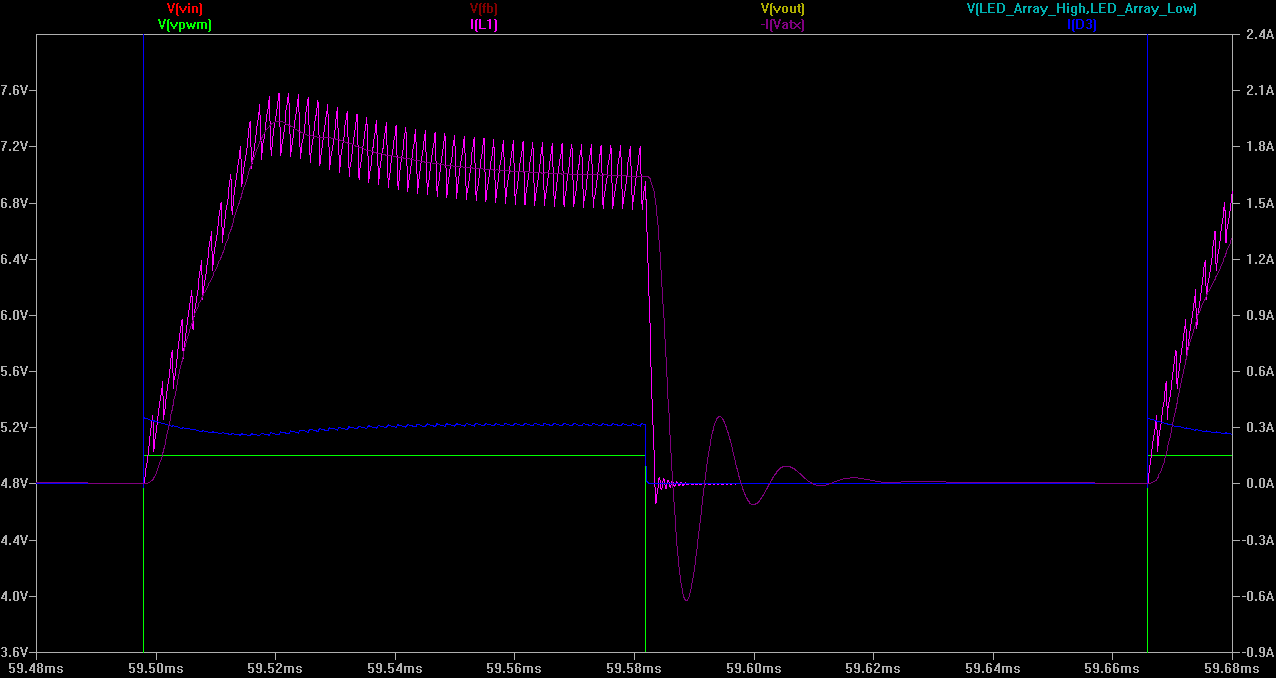Click the 1.5A right axis label
The width and height of the screenshot is (1276, 678).
[1259, 203]
